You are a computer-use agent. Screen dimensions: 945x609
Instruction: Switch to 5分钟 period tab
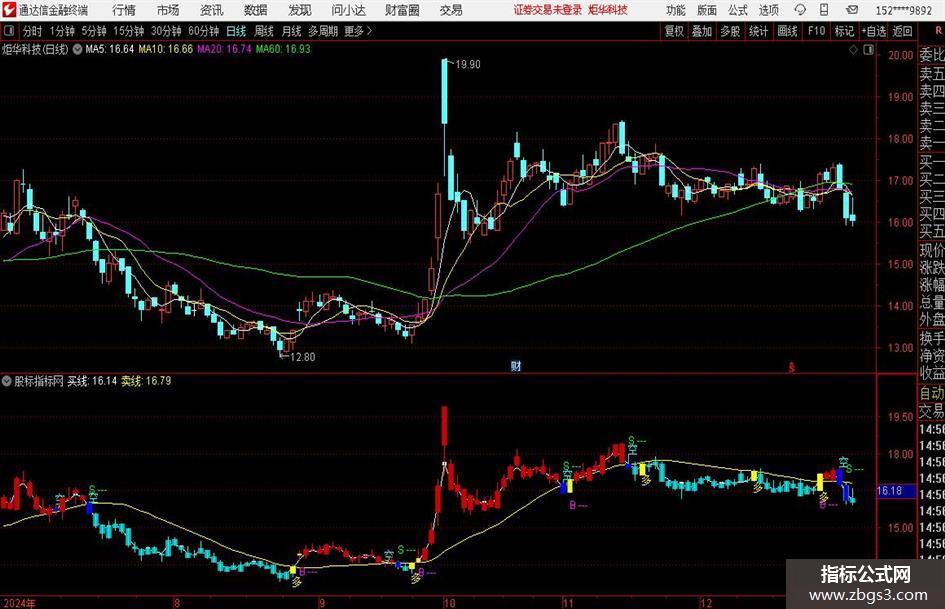click(x=93, y=31)
